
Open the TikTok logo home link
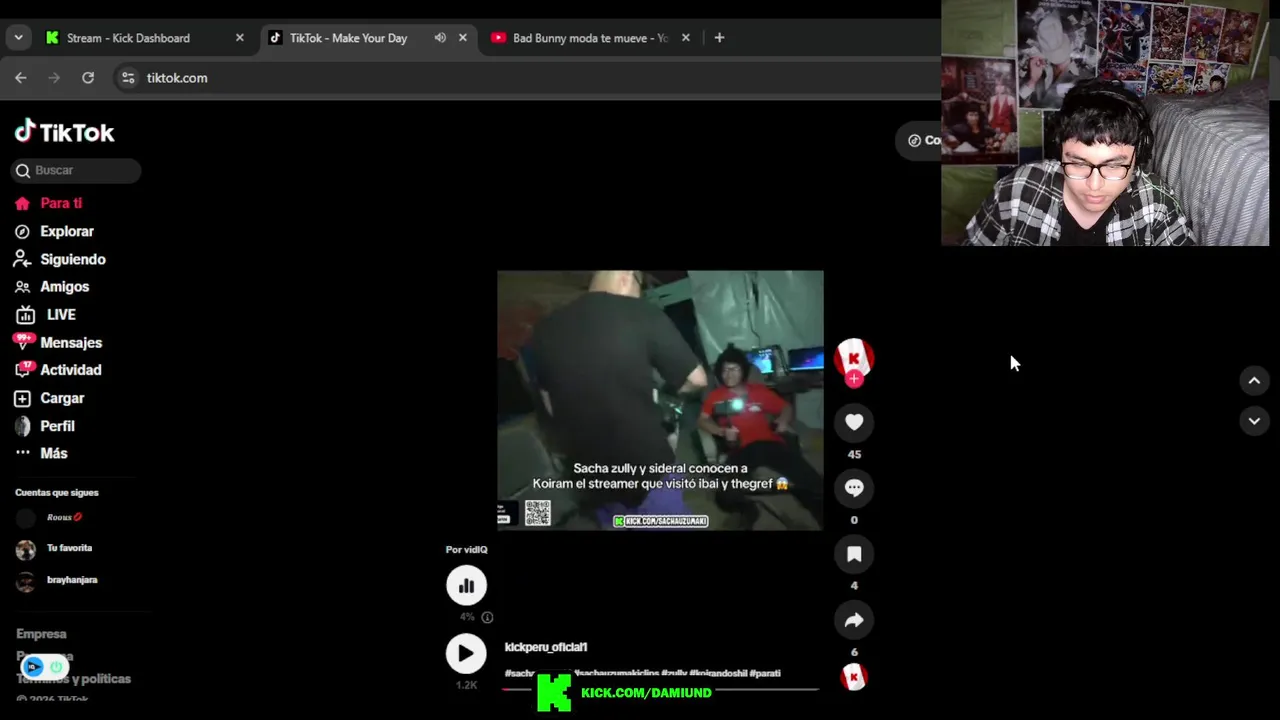64,132
